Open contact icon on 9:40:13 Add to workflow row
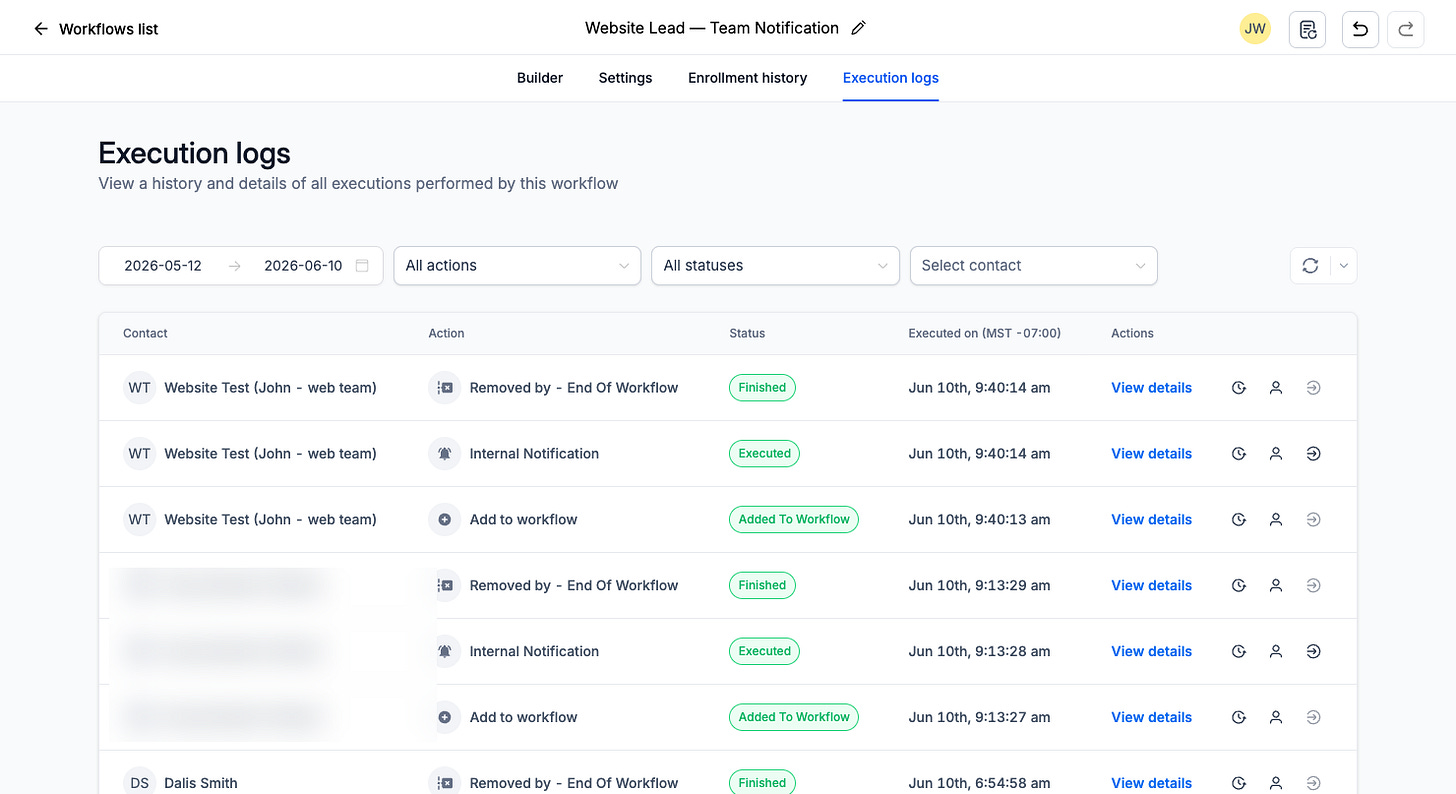 (1276, 520)
